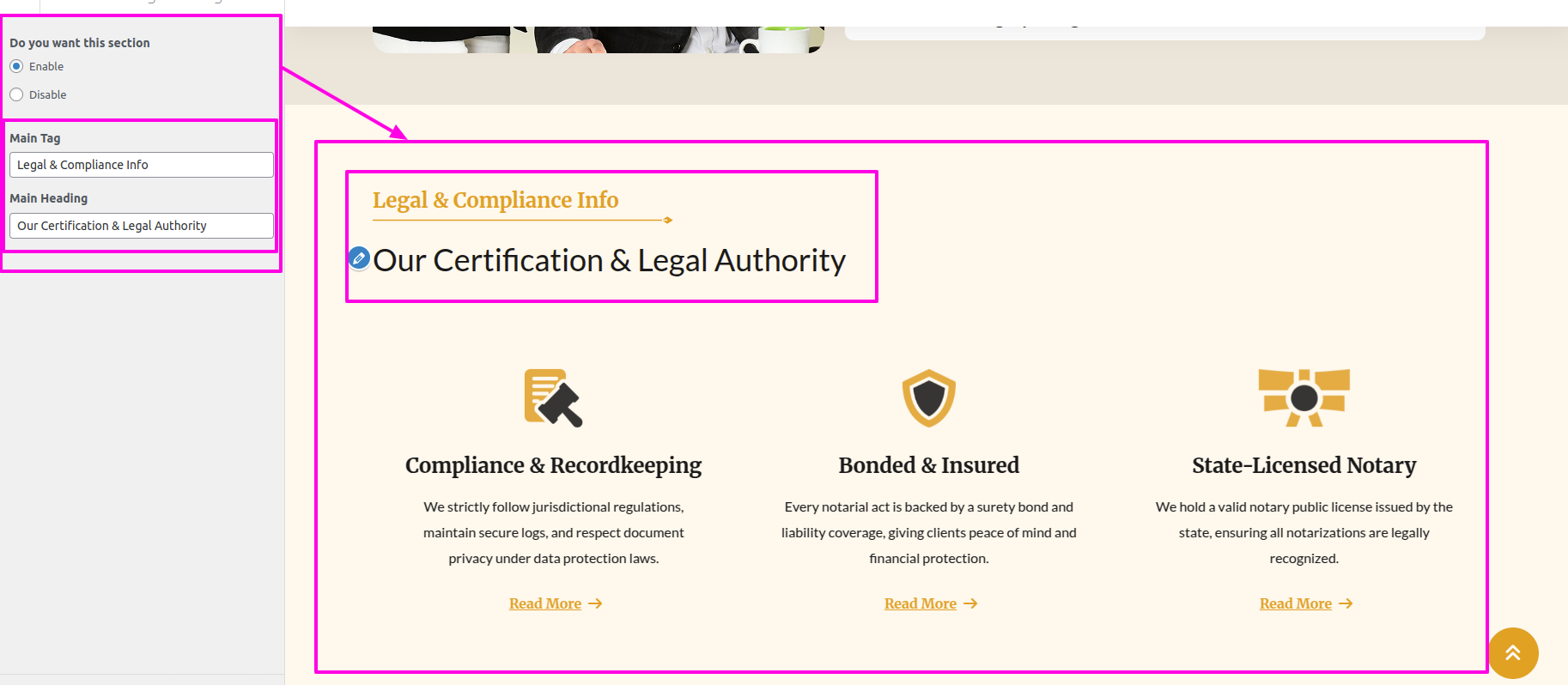The image size is (1568, 685).
Task: Click the Bonded & Insured shield icon
Action: click(x=928, y=398)
